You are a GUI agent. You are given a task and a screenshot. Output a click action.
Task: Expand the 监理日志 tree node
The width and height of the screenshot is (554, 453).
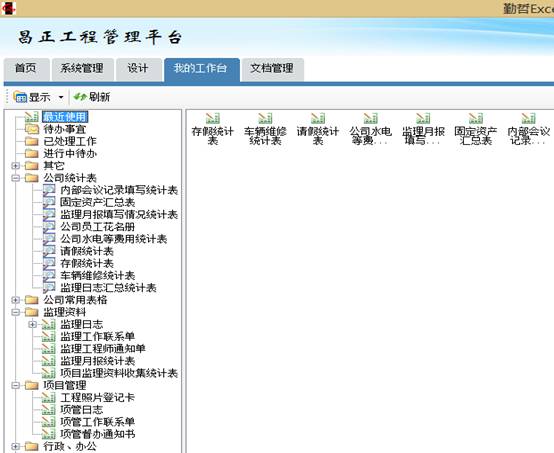tap(32, 324)
